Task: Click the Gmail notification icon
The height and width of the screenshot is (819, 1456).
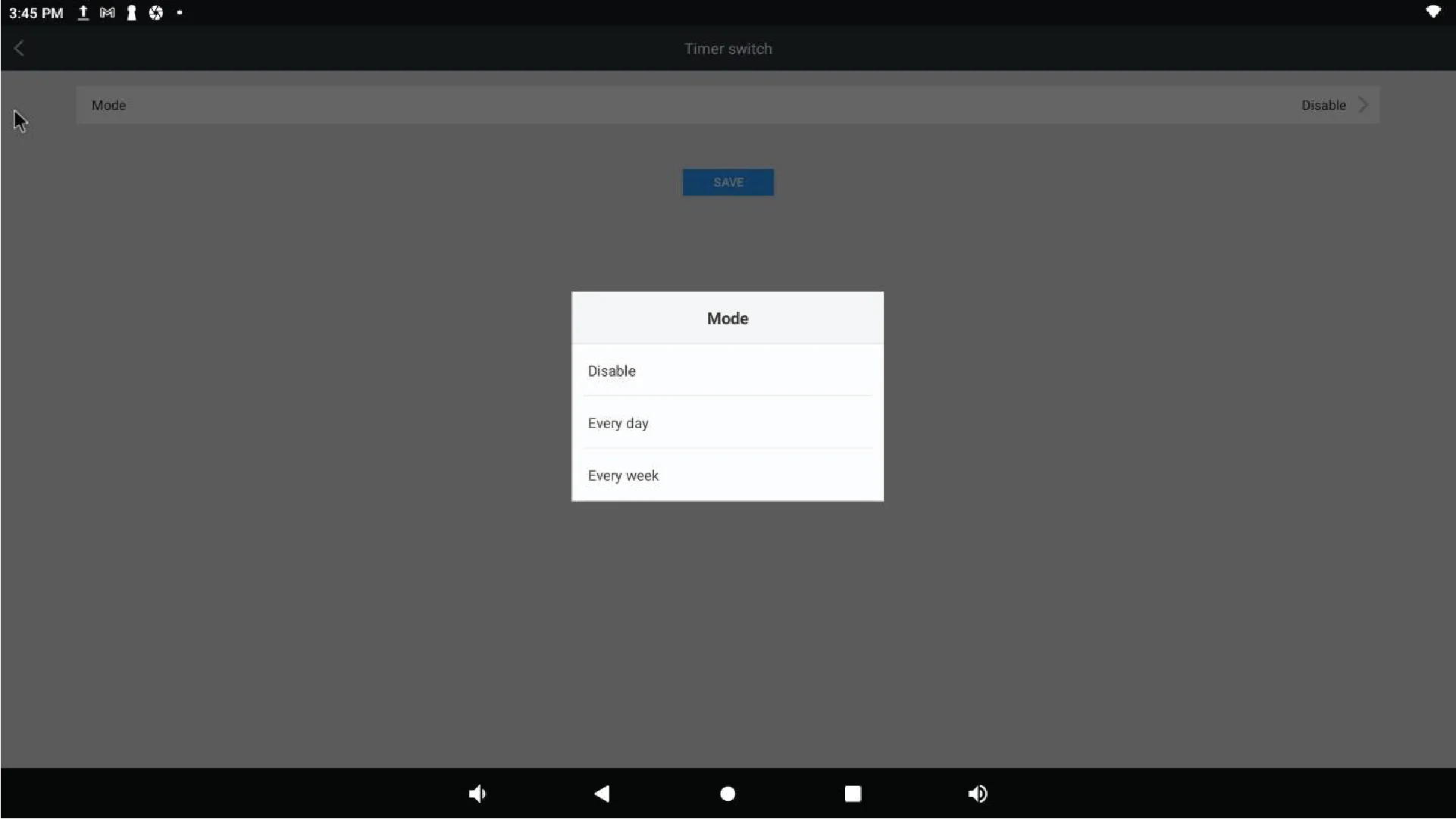Action: pos(108,13)
